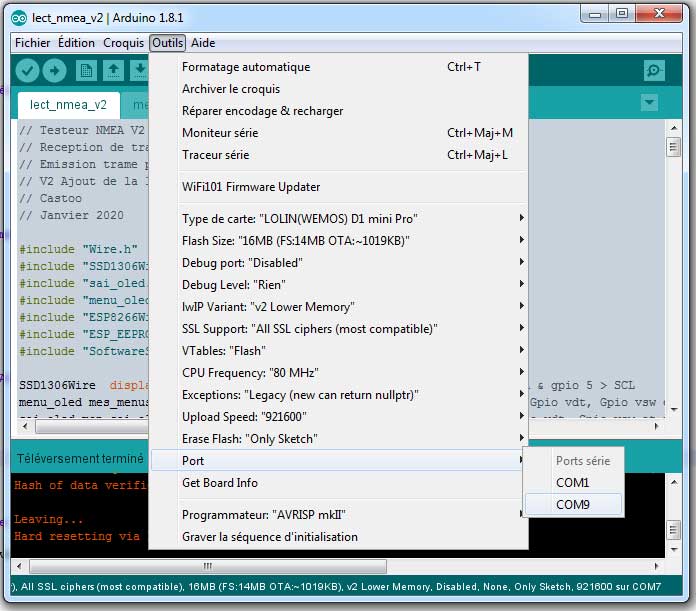Viewport: 696px width, 611px height.
Task: Launch WiFi101 Firmware Updater
Action: coord(338,187)
